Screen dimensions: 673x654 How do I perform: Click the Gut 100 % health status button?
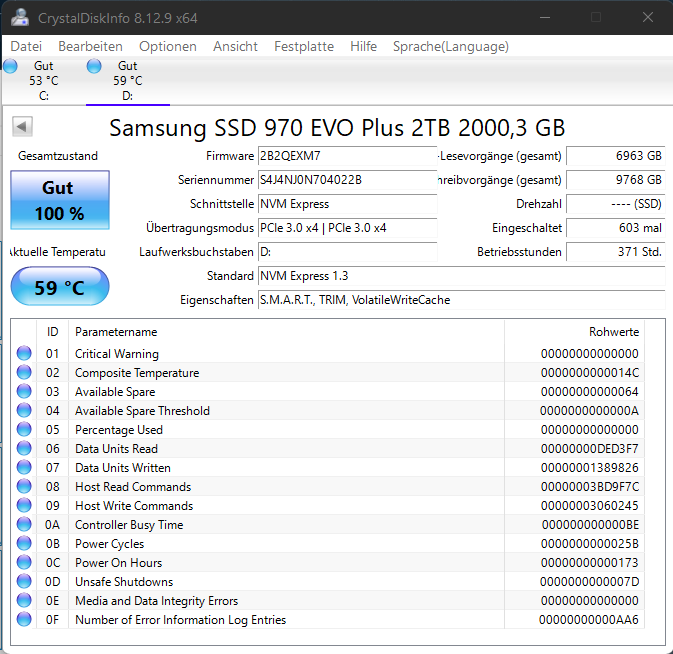60,200
